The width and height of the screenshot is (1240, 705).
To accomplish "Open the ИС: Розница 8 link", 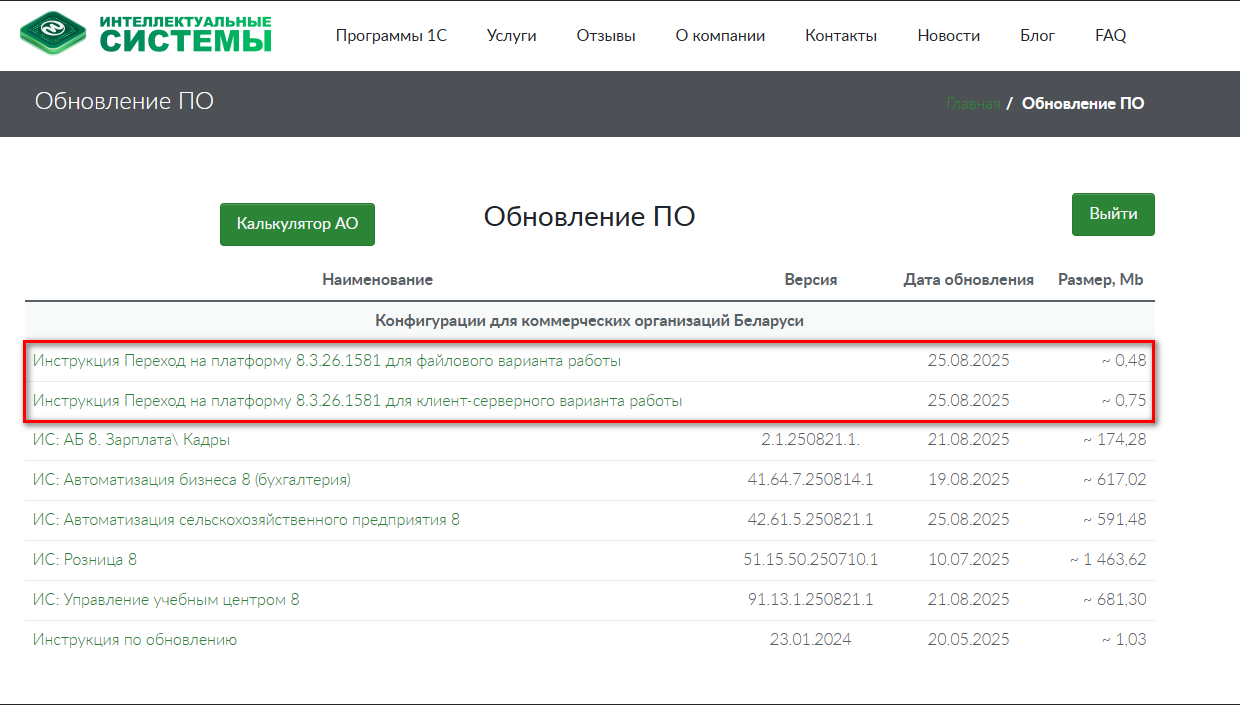I will click(85, 560).
